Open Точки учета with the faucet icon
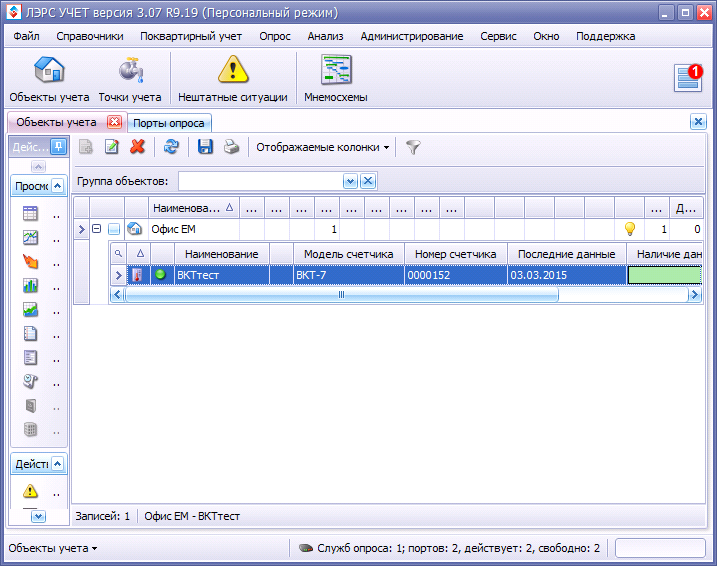This screenshot has width=717, height=566. [x=130, y=79]
